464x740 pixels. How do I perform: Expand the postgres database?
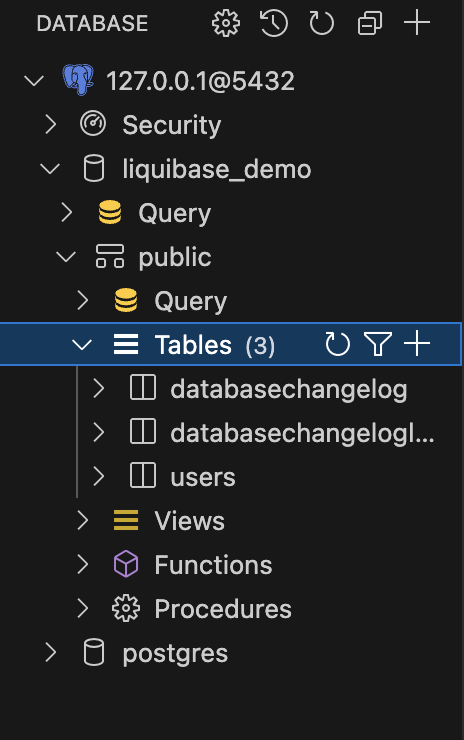point(51,653)
